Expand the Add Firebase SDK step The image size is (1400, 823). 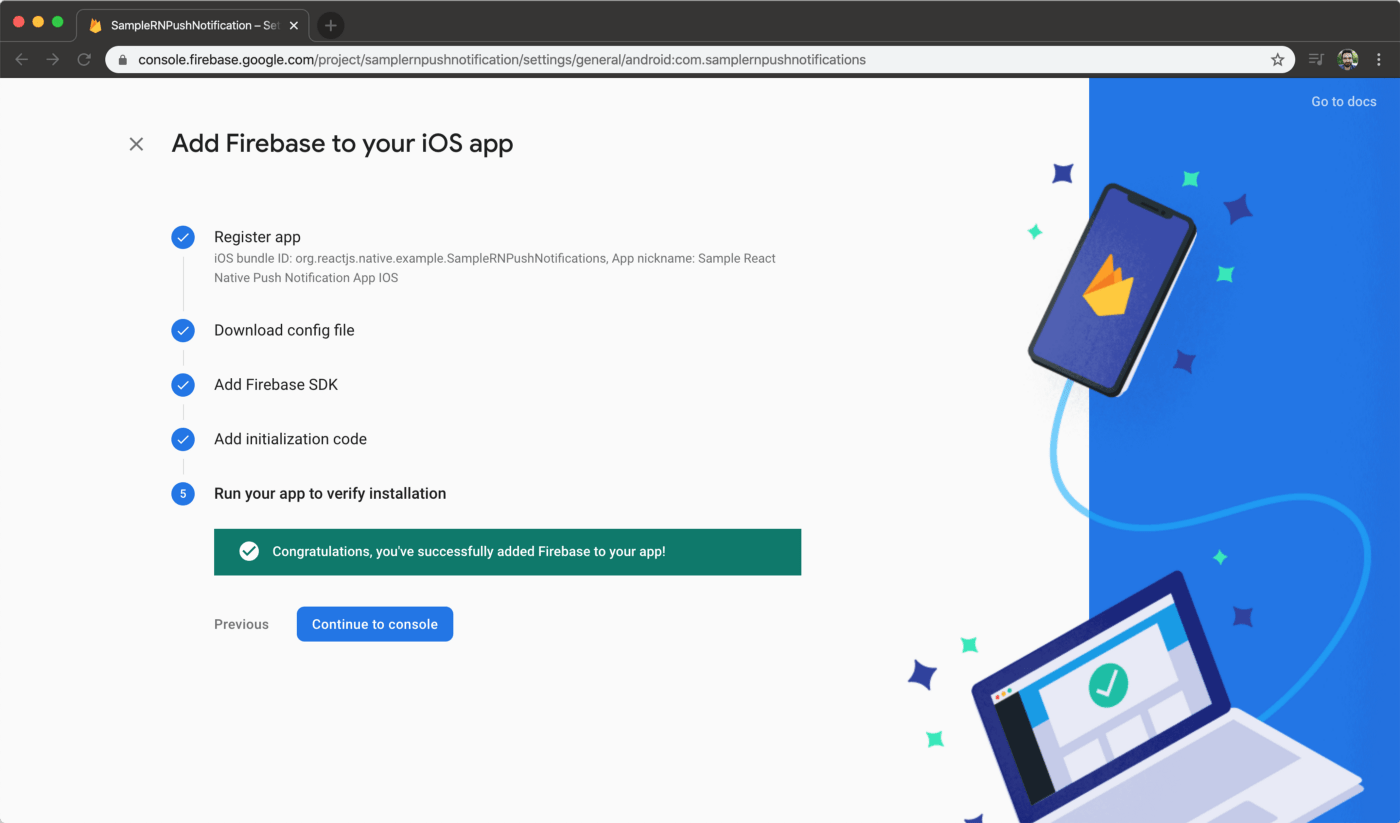click(x=276, y=385)
